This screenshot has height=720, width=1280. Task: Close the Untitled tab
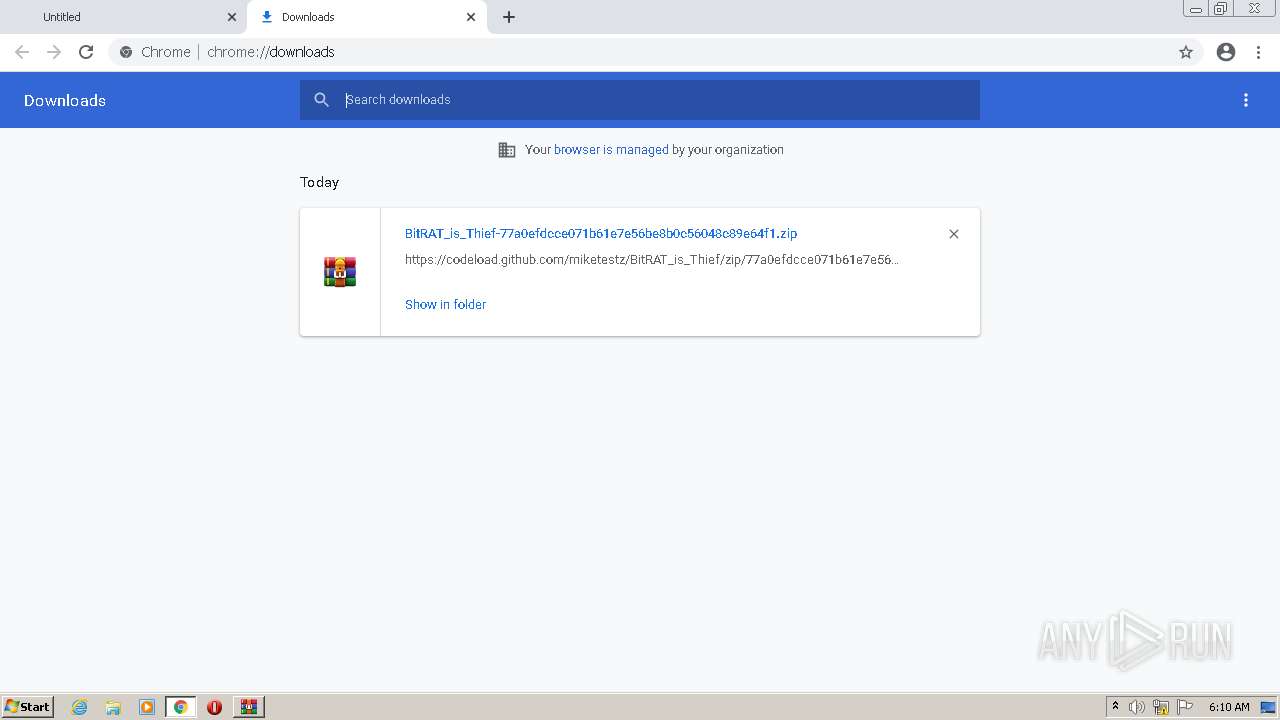(x=232, y=17)
